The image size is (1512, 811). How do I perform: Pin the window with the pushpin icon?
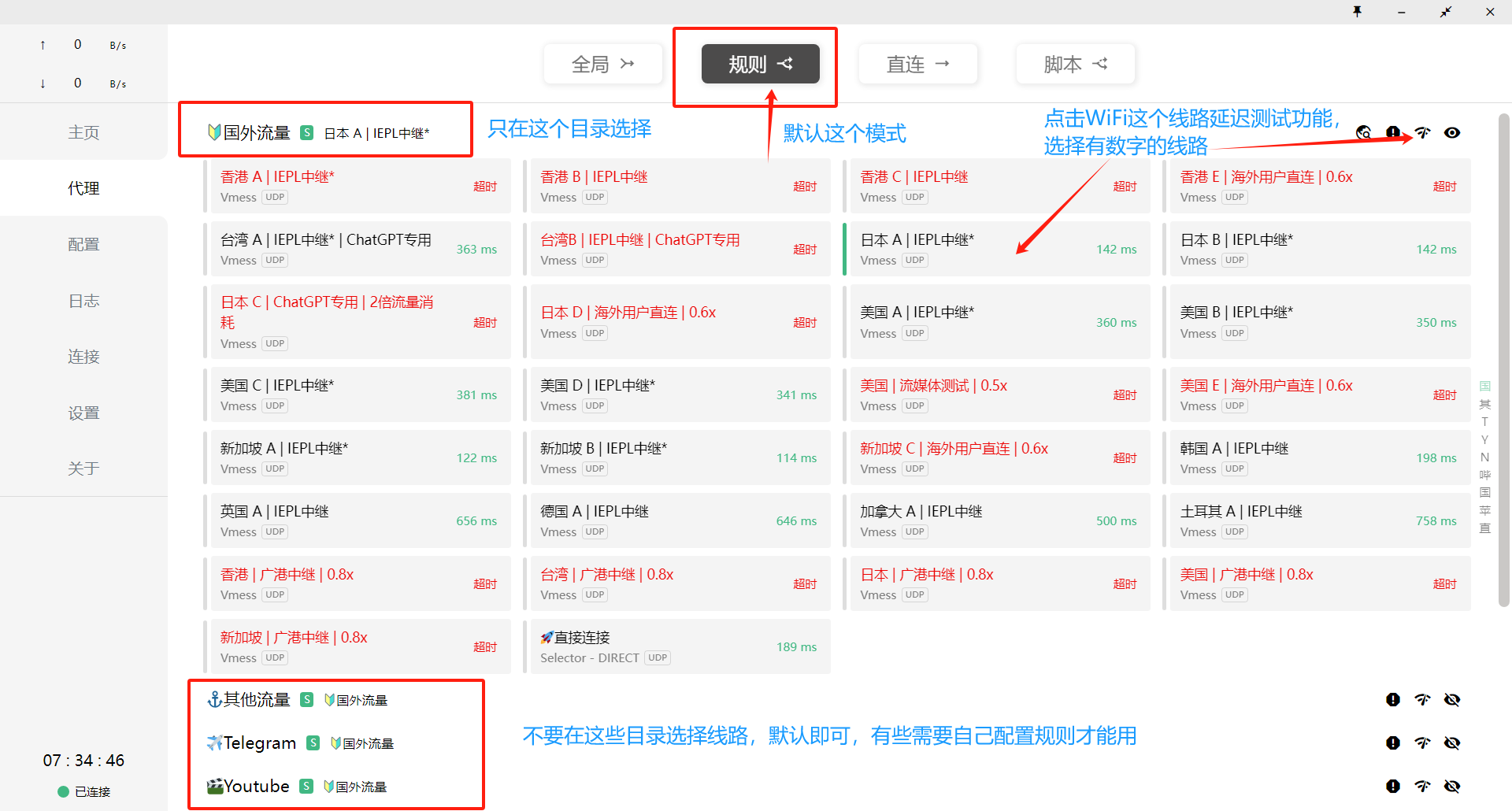point(1357,11)
